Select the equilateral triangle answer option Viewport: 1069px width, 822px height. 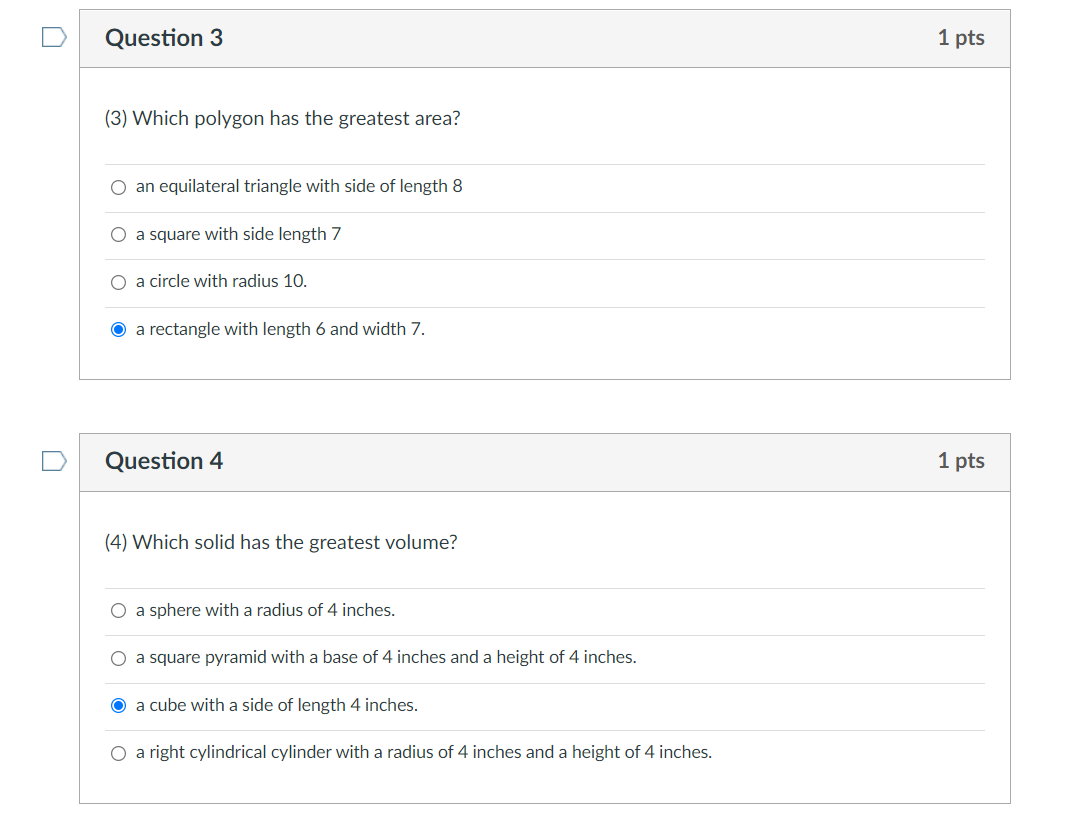click(x=118, y=186)
